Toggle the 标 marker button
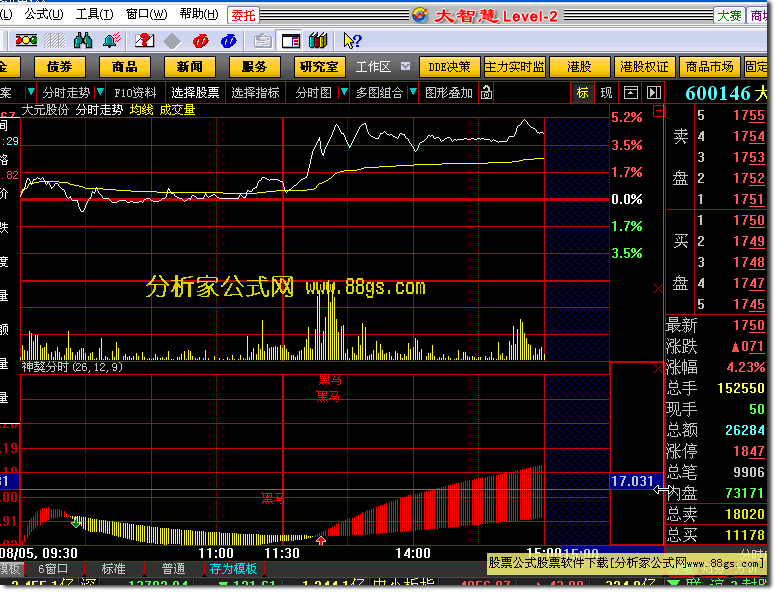Image resolution: width=777 pixels, height=592 pixels. [x=582, y=93]
